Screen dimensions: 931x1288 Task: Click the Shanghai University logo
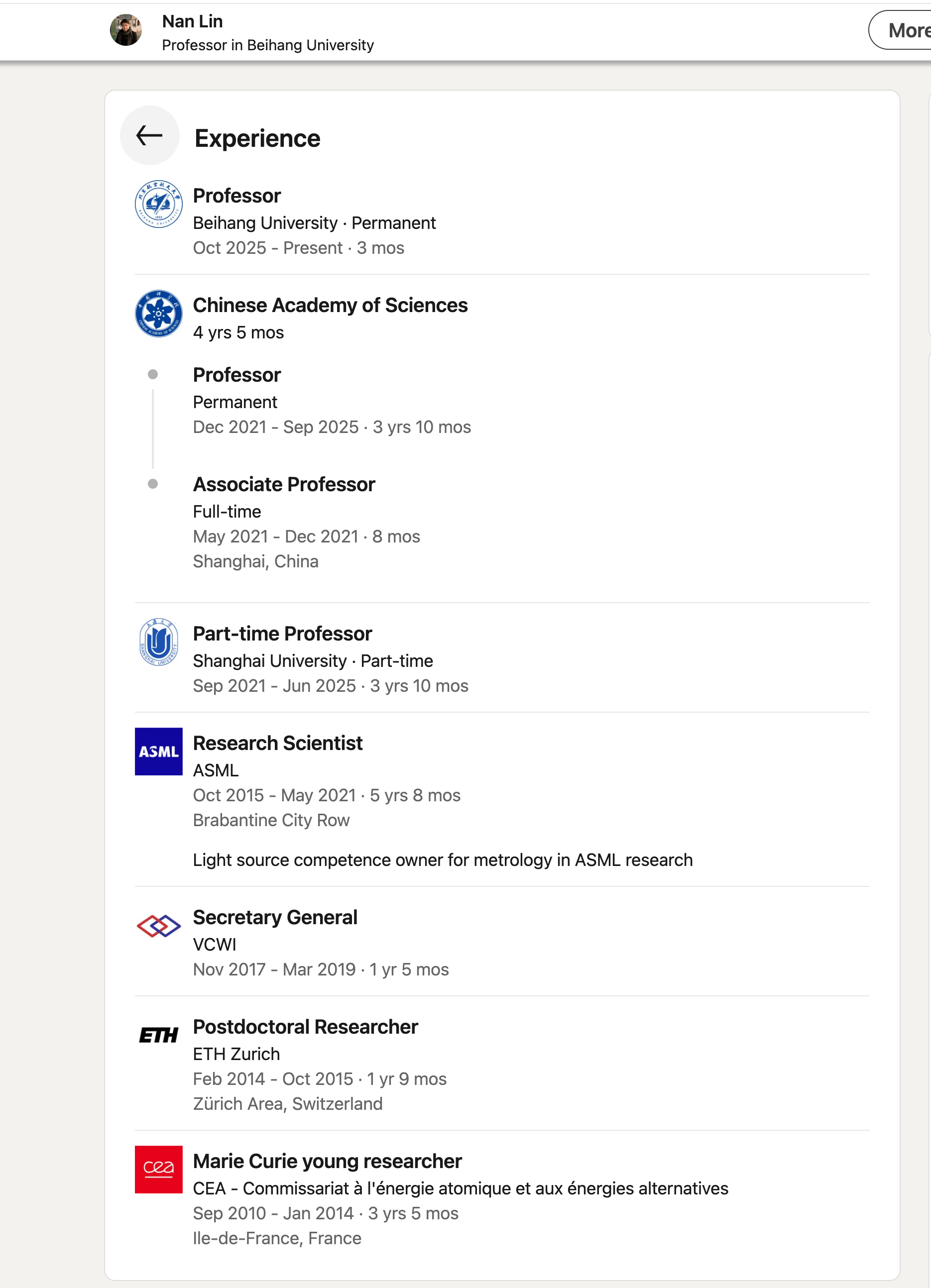pyautogui.click(x=158, y=642)
